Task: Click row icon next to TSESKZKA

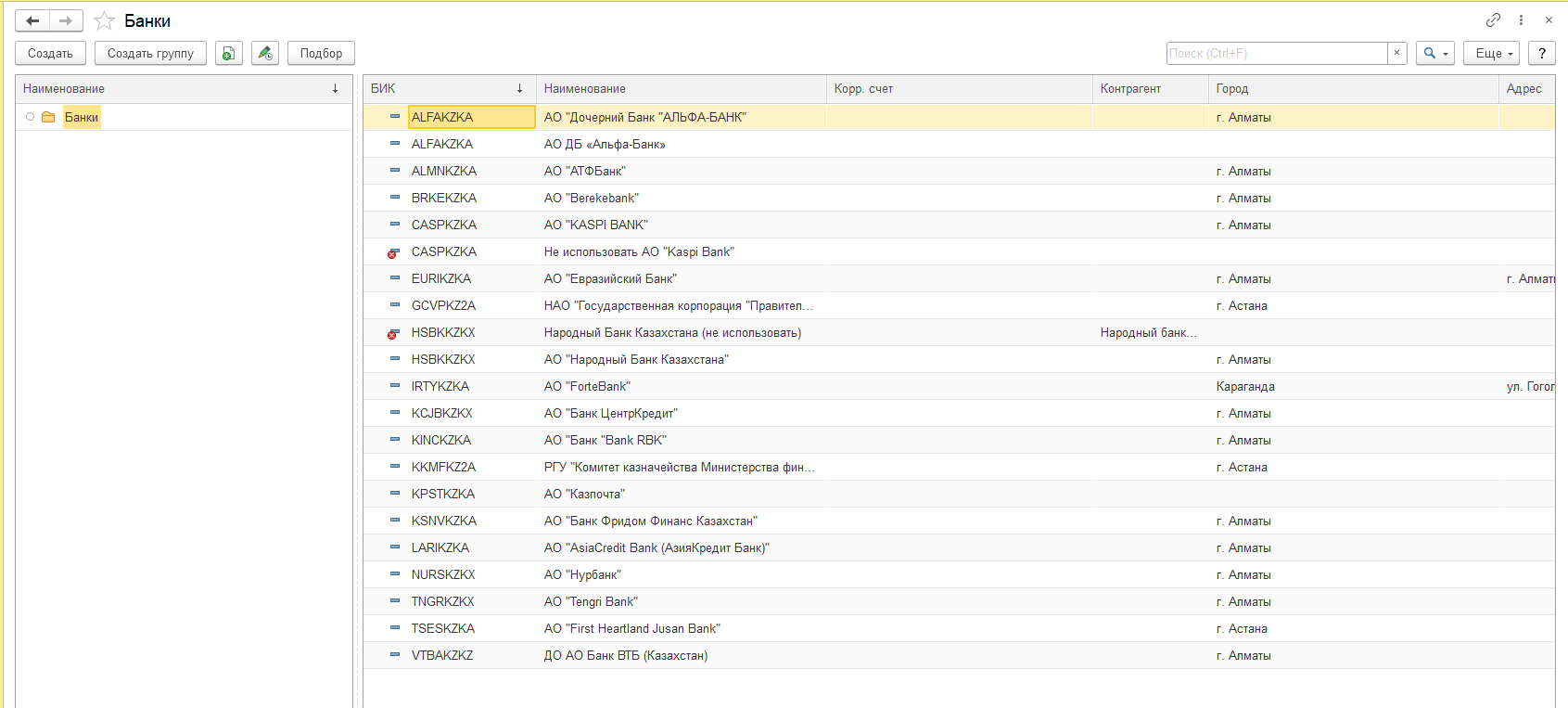Action: coord(395,628)
